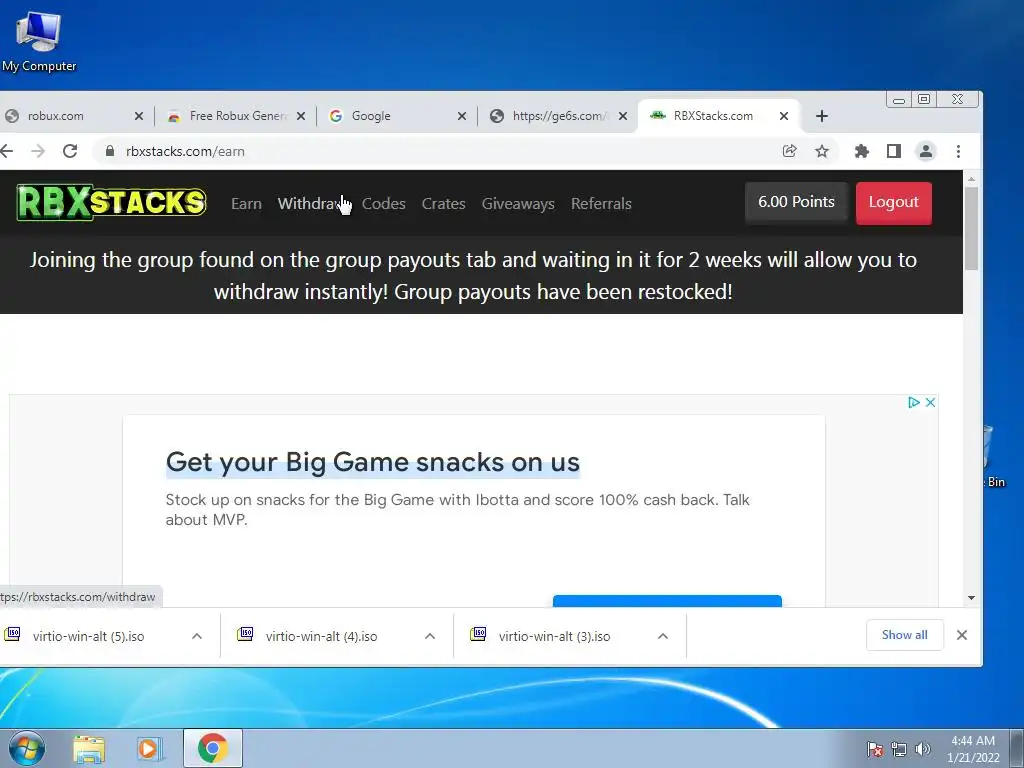The height and width of the screenshot is (768, 1024).
Task: Open Chrome three-dot menu
Action: (x=958, y=152)
